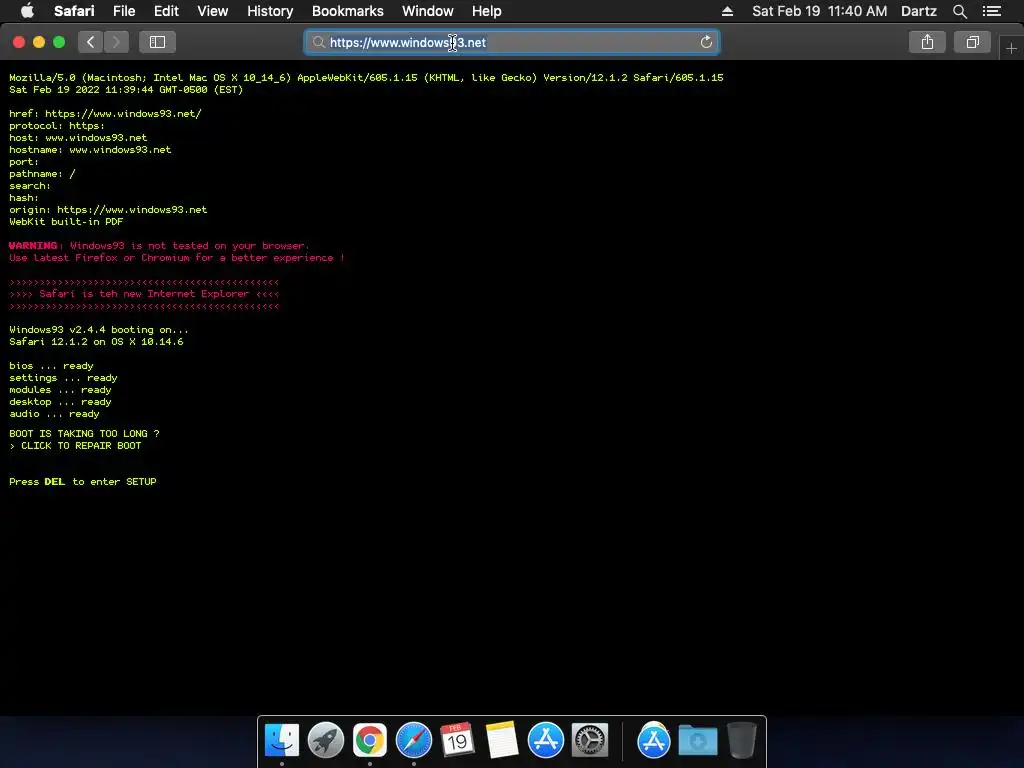The width and height of the screenshot is (1024, 768).
Task: Open Safari compass icon in the Dock
Action: click(x=414, y=740)
